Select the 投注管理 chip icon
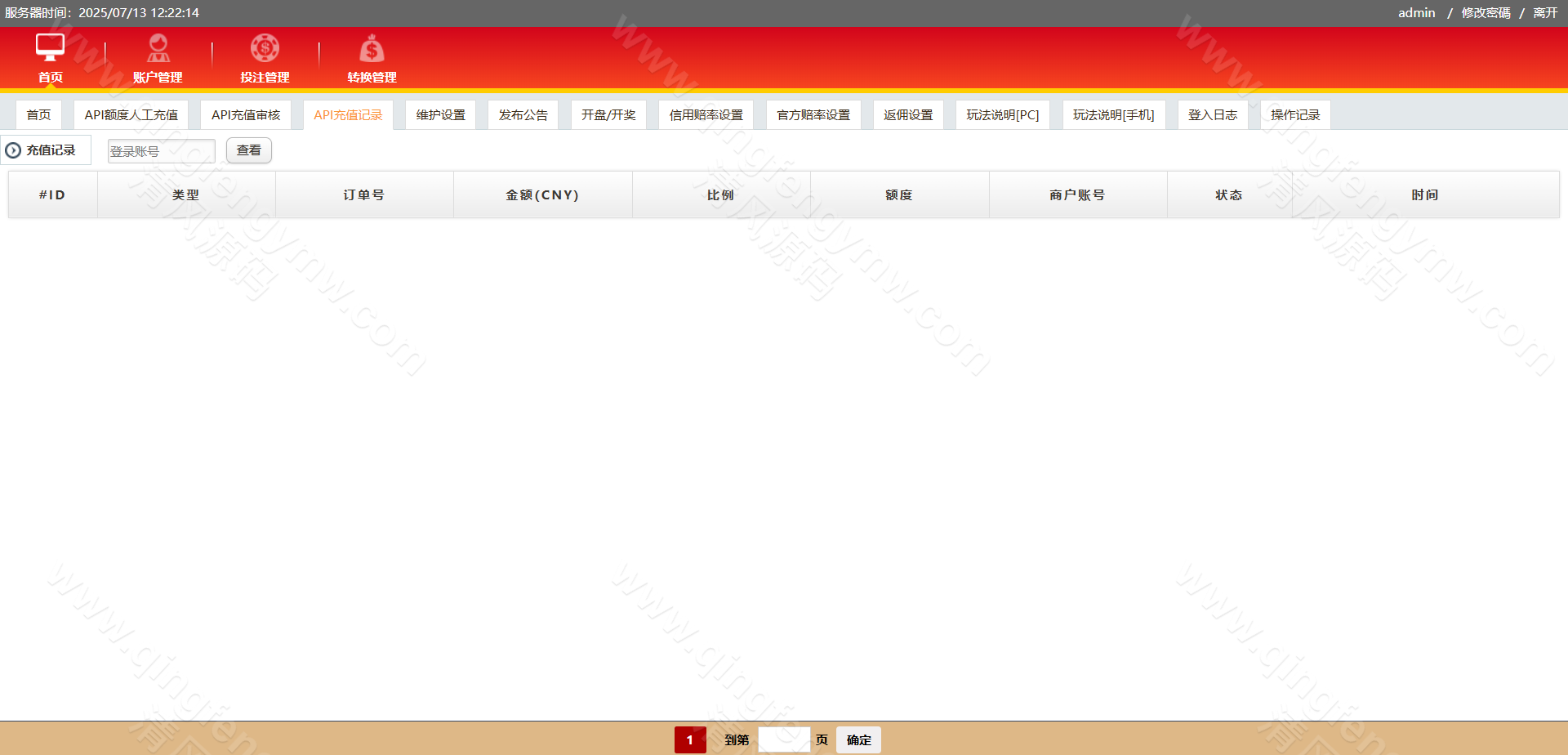1568x755 pixels. [x=265, y=48]
